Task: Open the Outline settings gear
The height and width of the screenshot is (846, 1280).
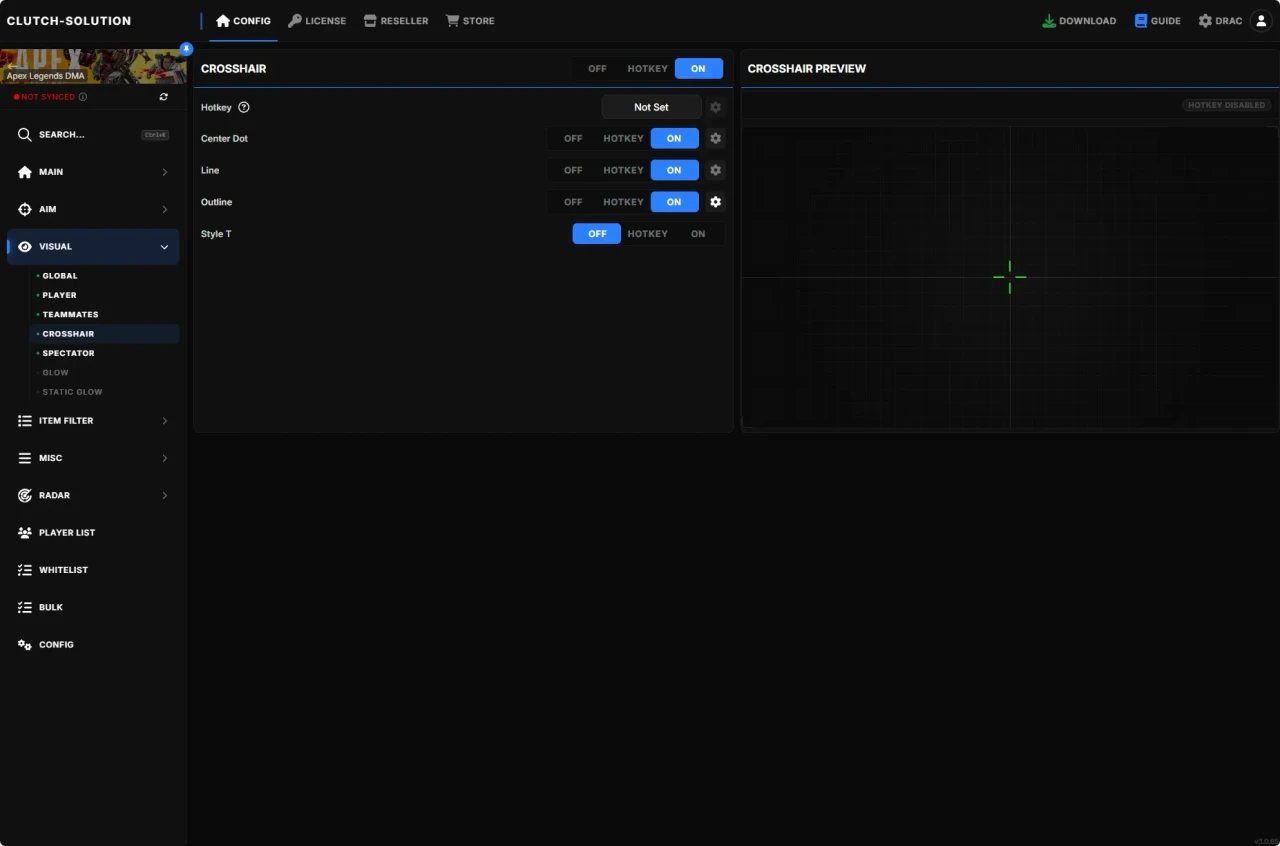Action: point(716,202)
